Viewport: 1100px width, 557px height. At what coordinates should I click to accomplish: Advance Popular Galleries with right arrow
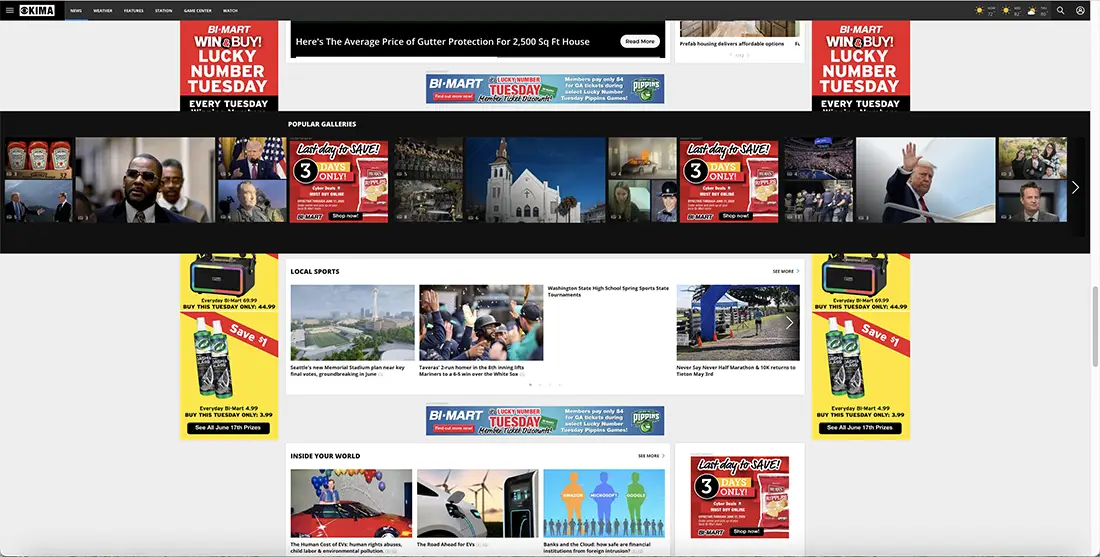pyautogui.click(x=1075, y=187)
